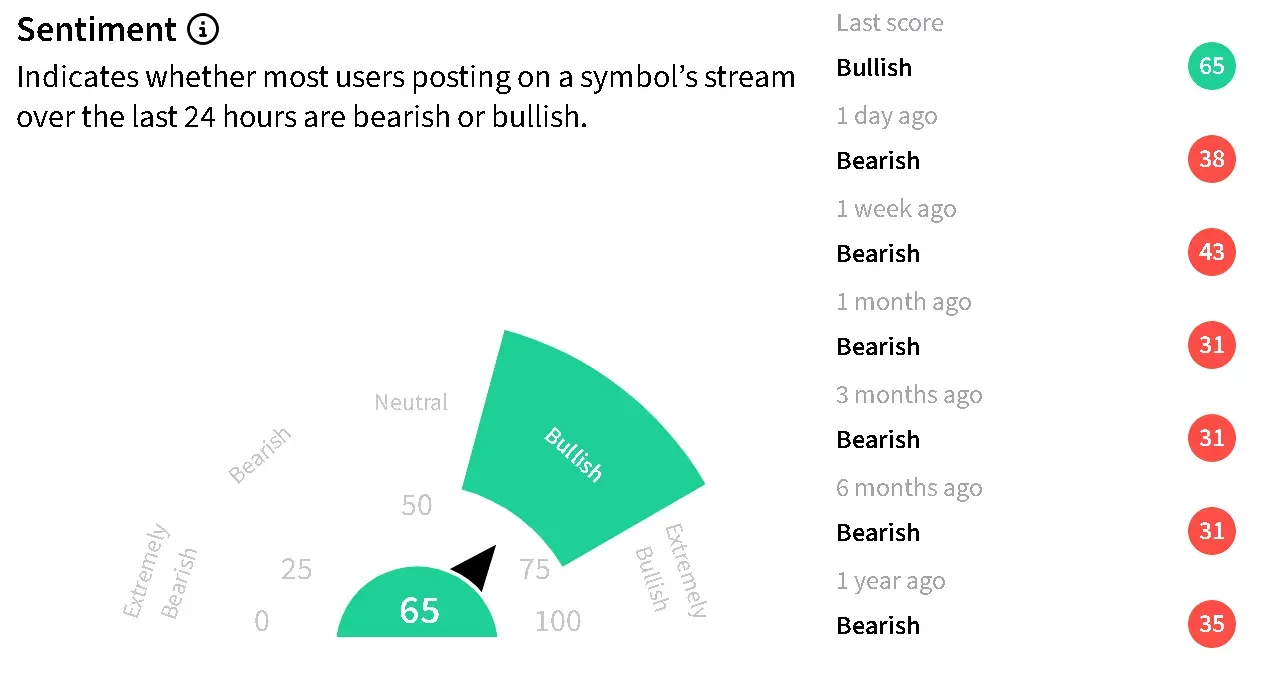Click the Extremely Bullish gauge label
Viewport: 1274px width, 675px height.
[670, 568]
